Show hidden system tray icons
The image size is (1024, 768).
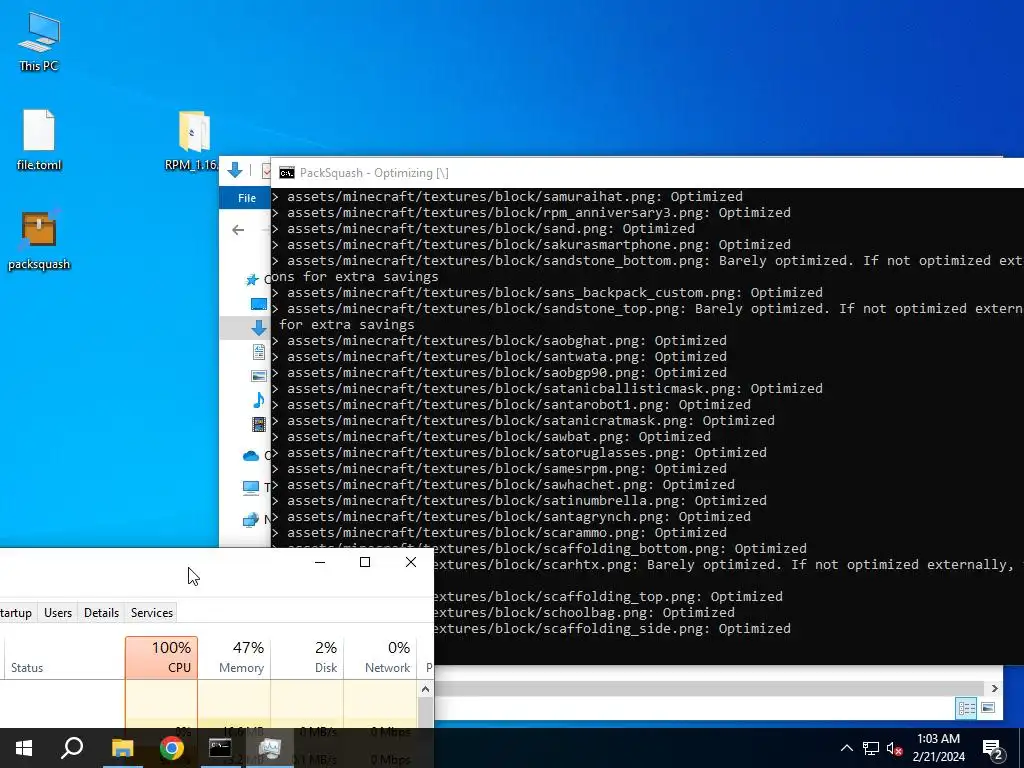tap(846, 748)
